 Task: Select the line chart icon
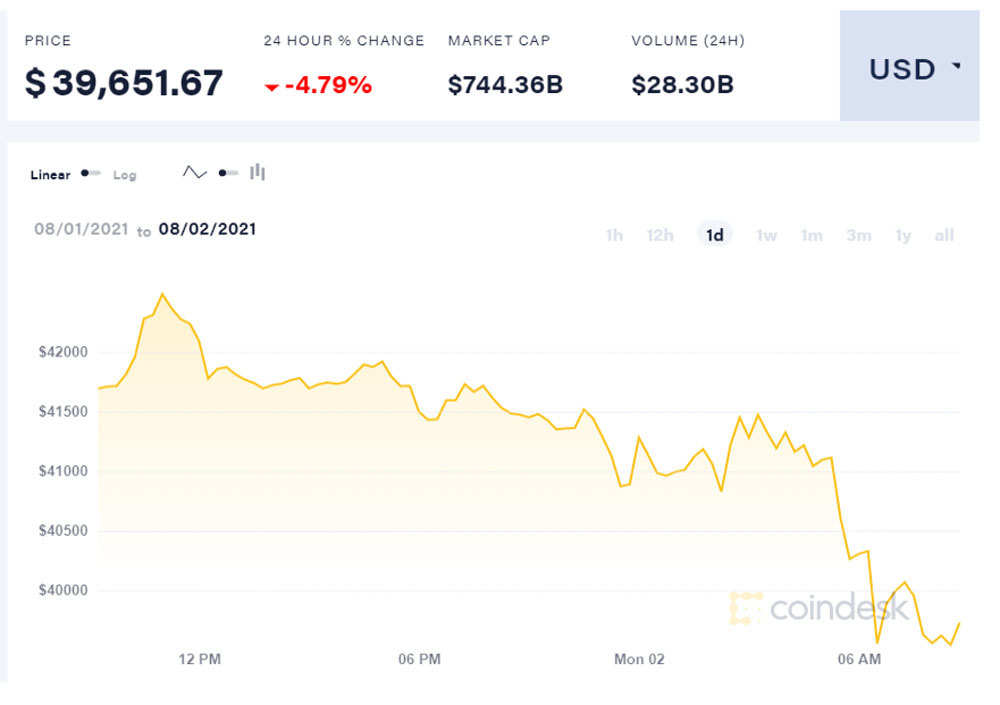[x=194, y=172]
